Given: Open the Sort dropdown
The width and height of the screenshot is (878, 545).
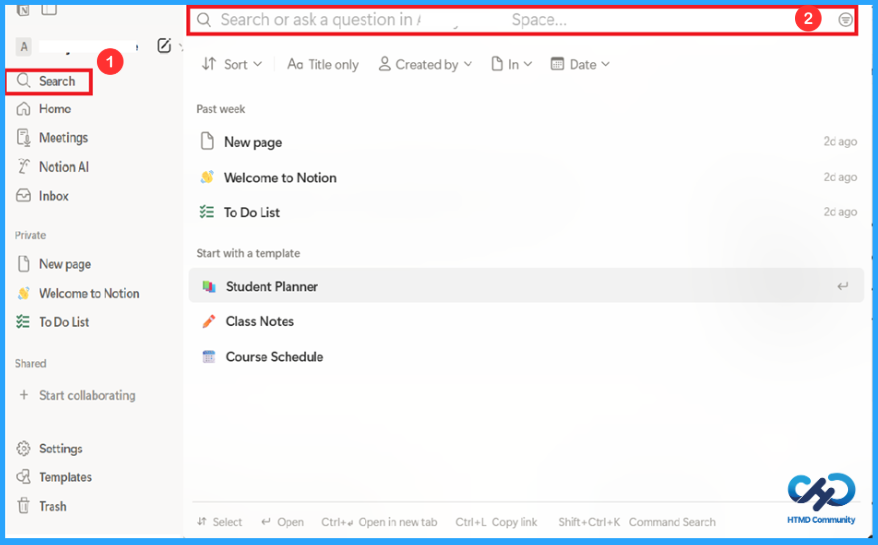Looking at the screenshot, I should 232,64.
